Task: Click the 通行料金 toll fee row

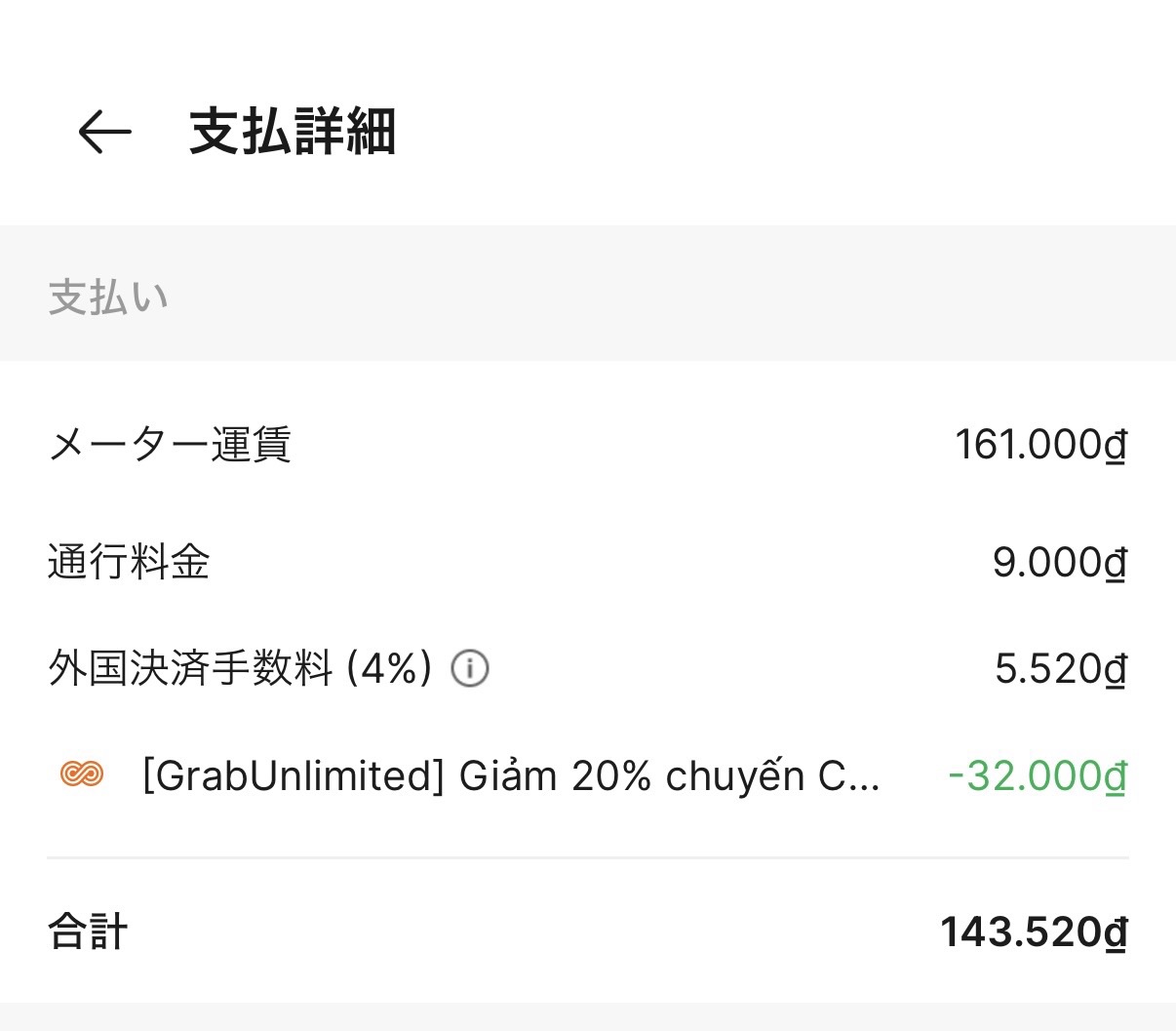Action: (128, 563)
